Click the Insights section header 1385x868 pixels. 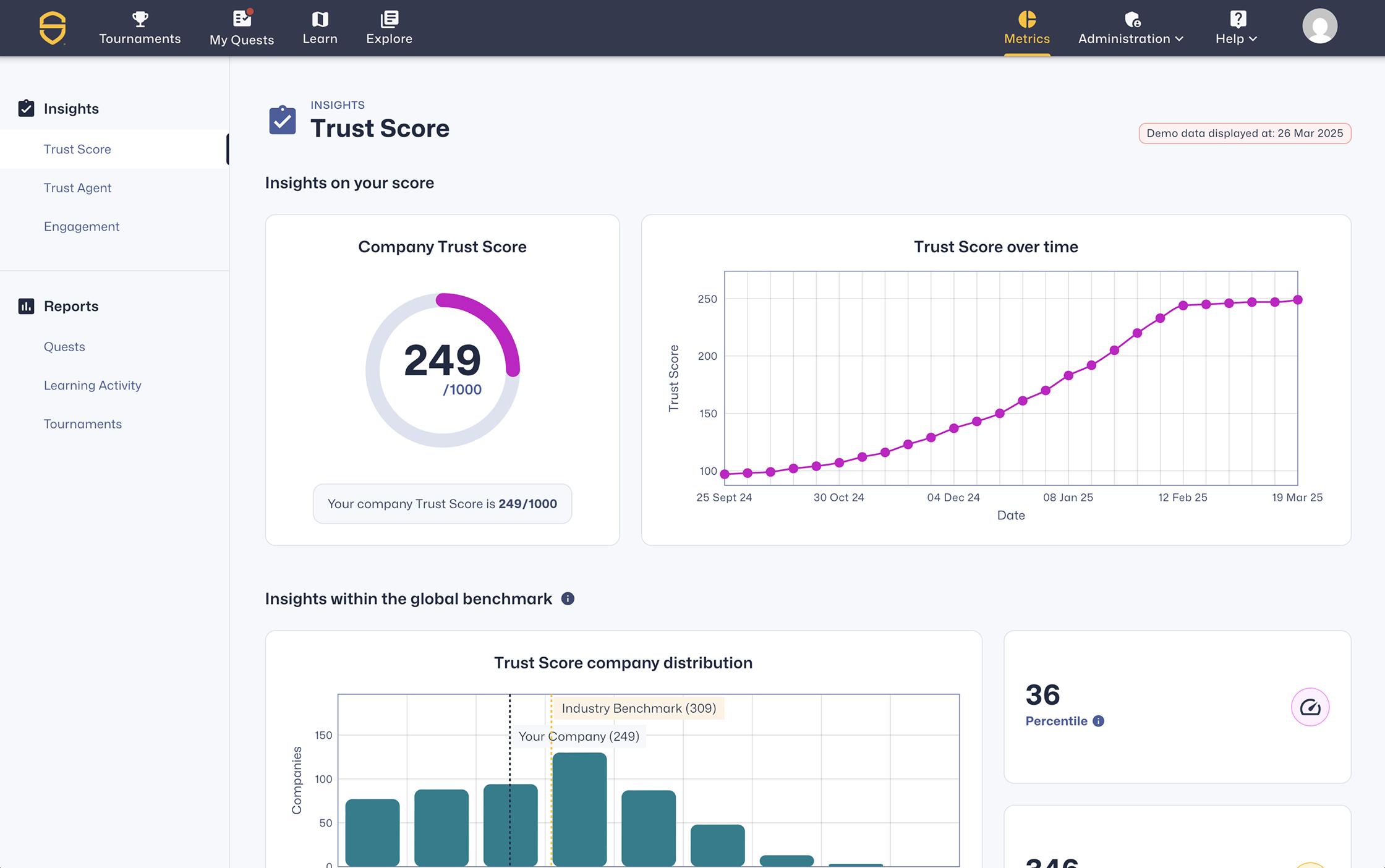tap(70, 109)
